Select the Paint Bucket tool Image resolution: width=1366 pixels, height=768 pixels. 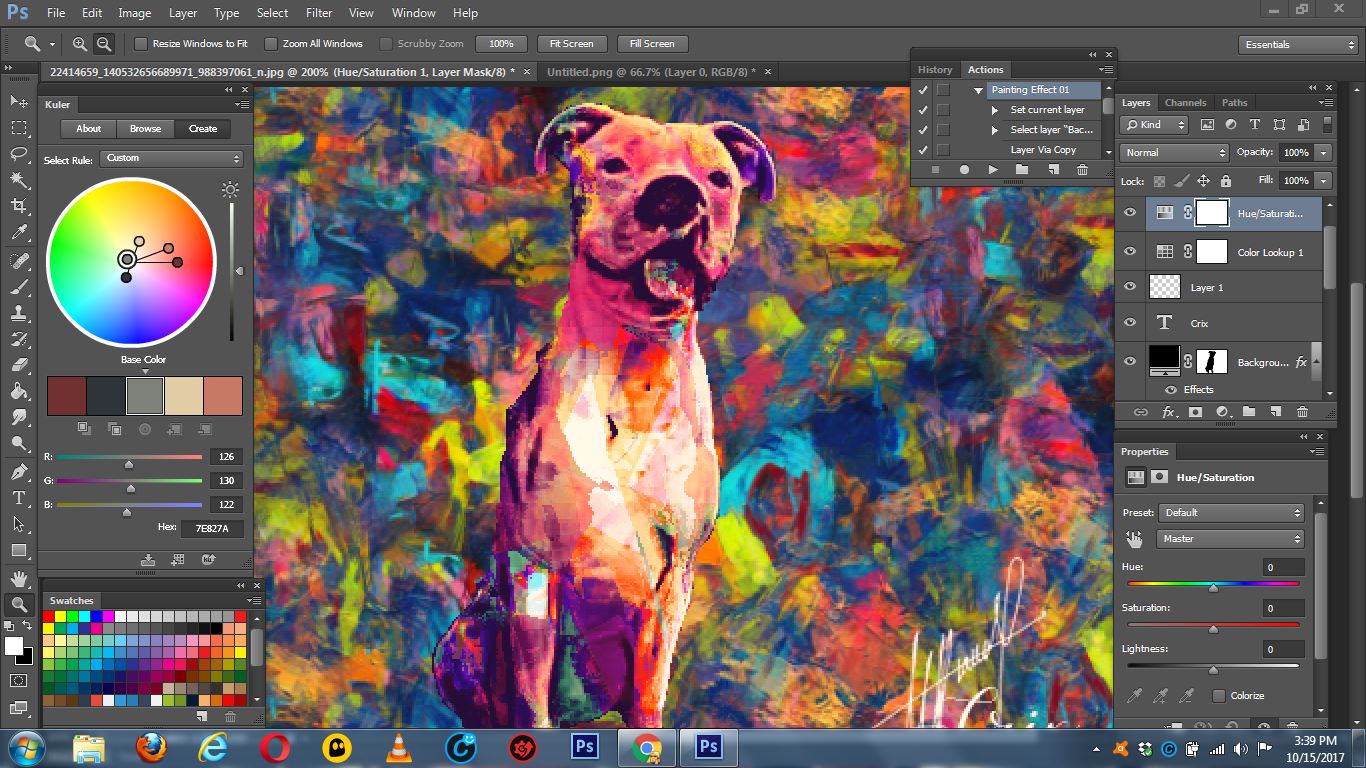pos(18,391)
